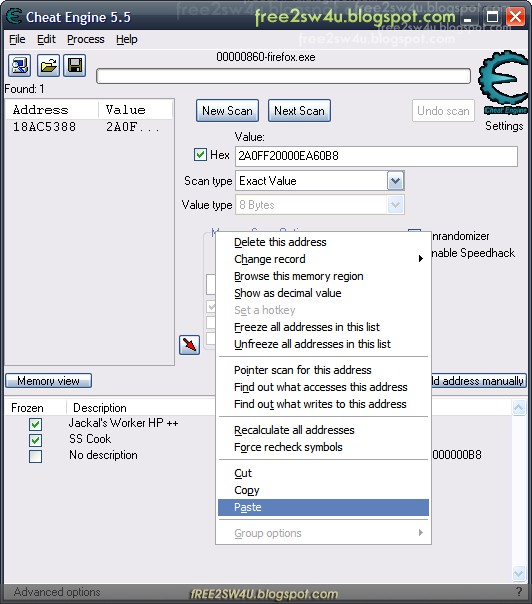Image resolution: width=532 pixels, height=604 pixels.
Task: Click the question mark at the bottom right
Action: pyautogui.click(x=519, y=592)
